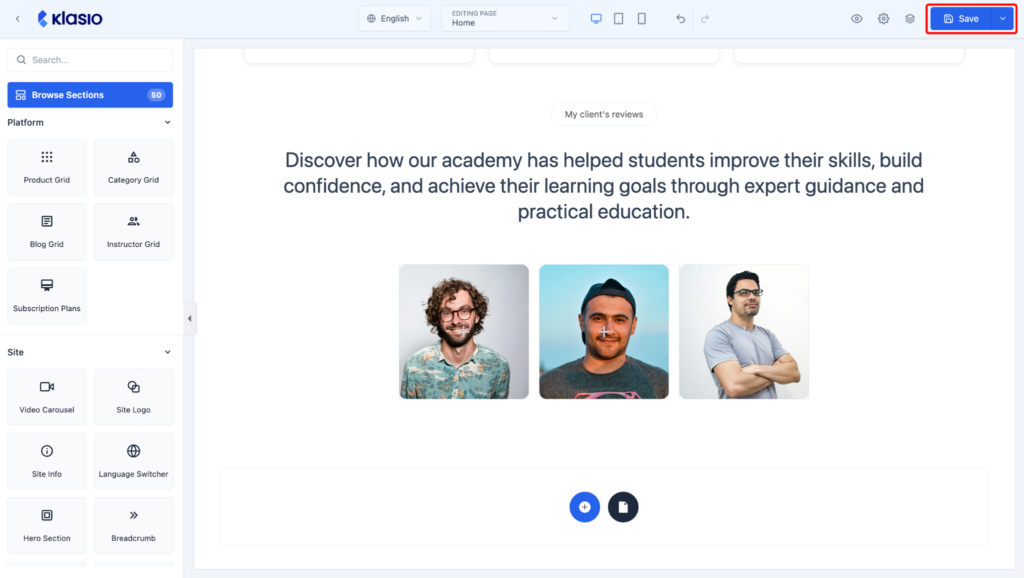Switch to tablet device view

(x=618, y=19)
